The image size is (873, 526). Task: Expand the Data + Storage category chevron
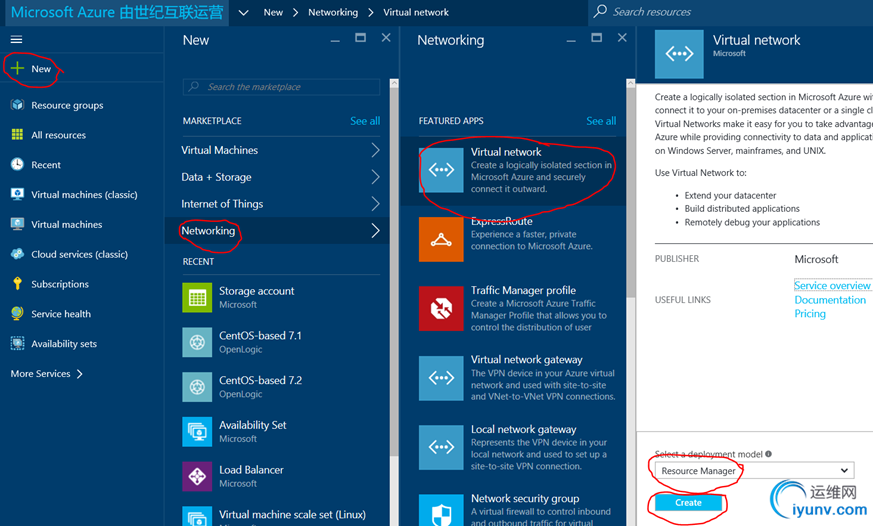click(x=375, y=177)
